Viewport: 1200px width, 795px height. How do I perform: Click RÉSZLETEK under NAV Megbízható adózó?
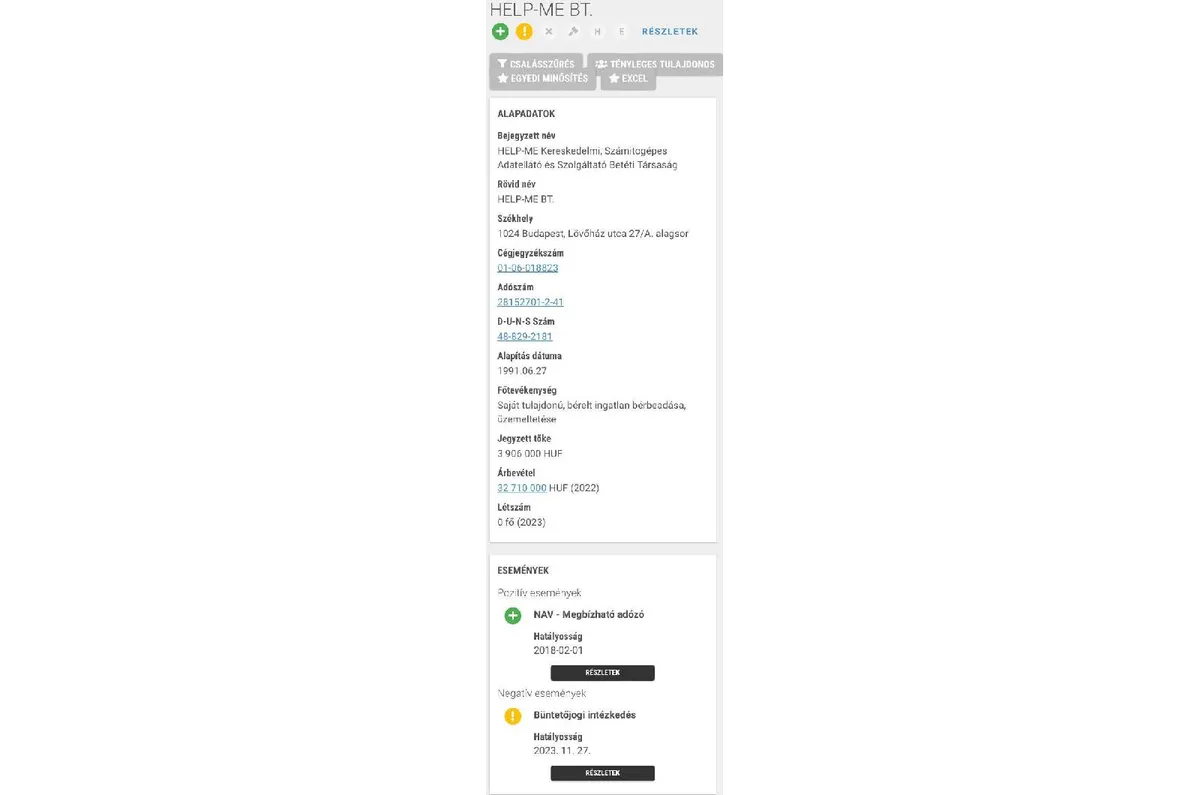(x=603, y=673)
